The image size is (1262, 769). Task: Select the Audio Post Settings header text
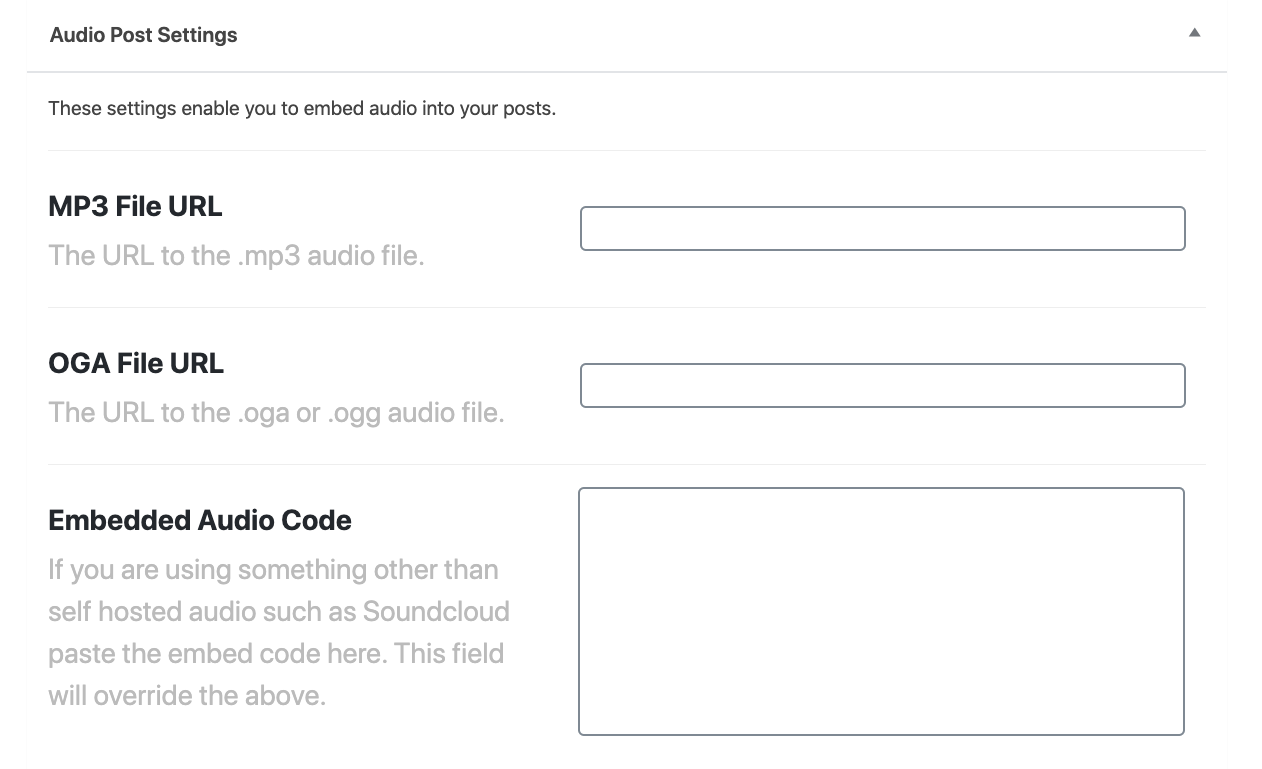point(143,34)
